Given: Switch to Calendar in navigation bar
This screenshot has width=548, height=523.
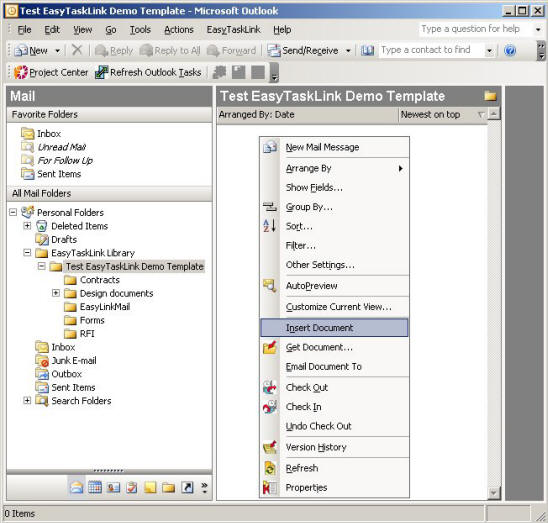Looking at the screenshot, I should point(95,487).
